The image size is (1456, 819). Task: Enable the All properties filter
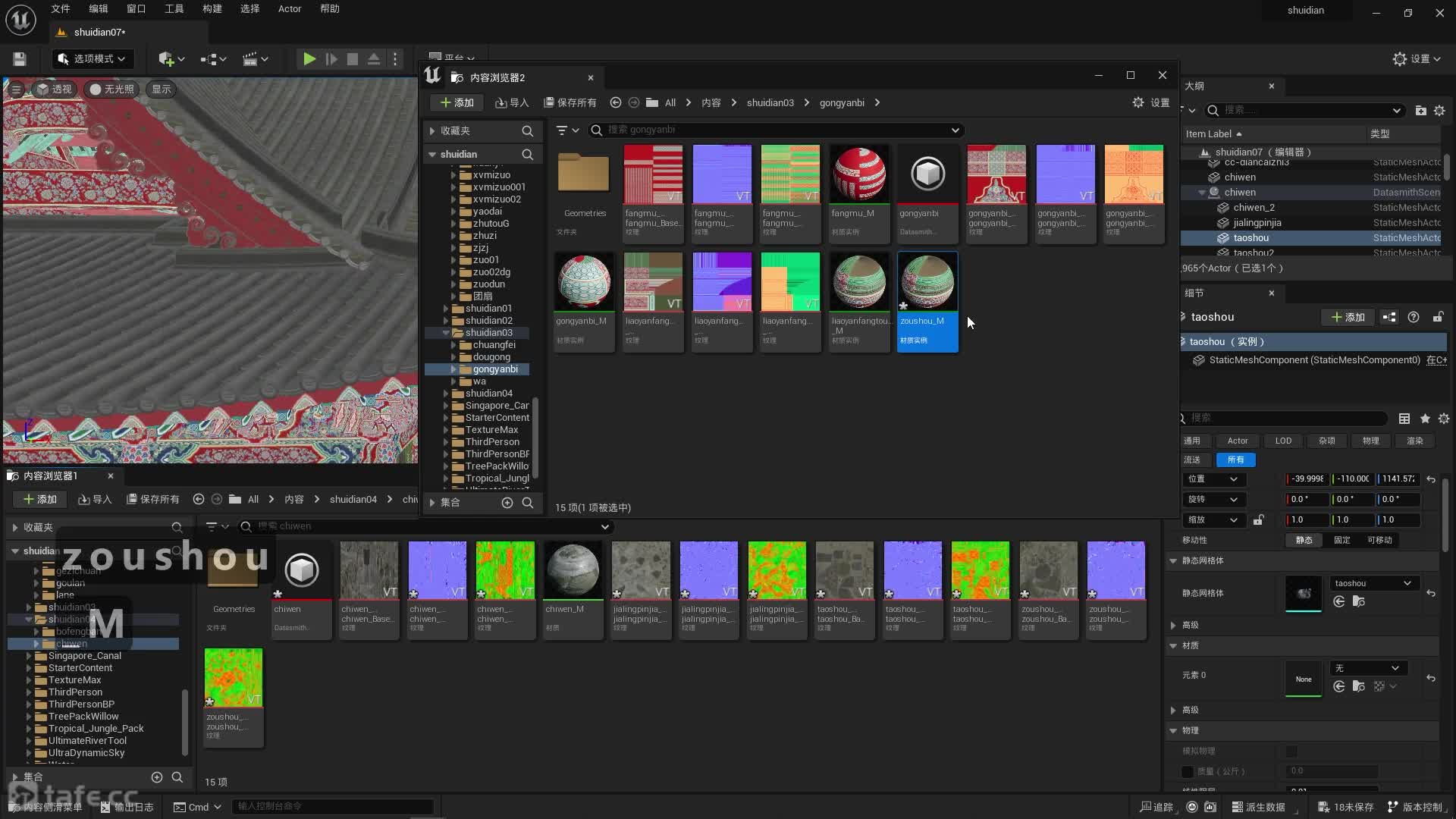1236,460
